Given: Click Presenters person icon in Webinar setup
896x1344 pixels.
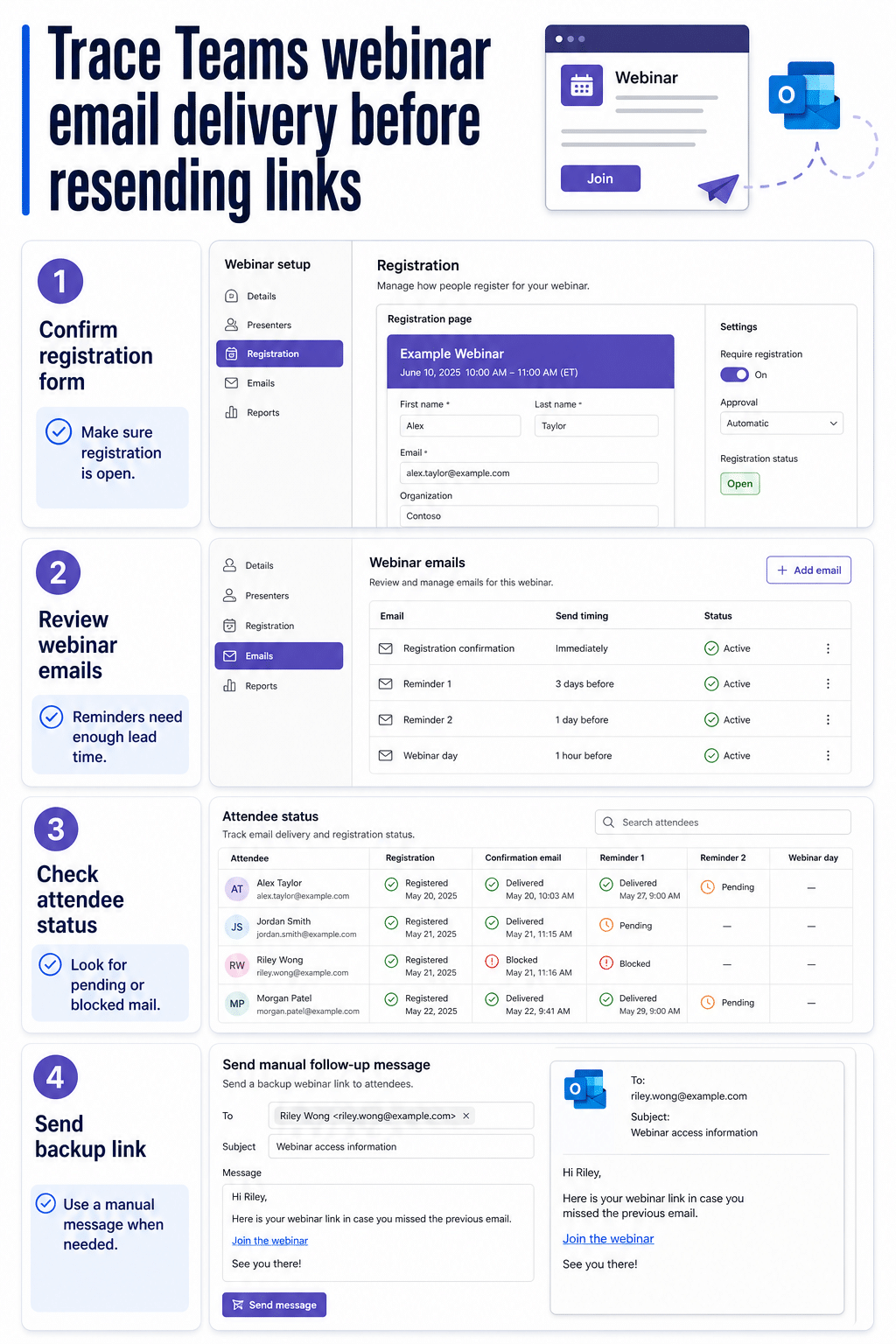Looking at the screenshot, I should point(231,325).
